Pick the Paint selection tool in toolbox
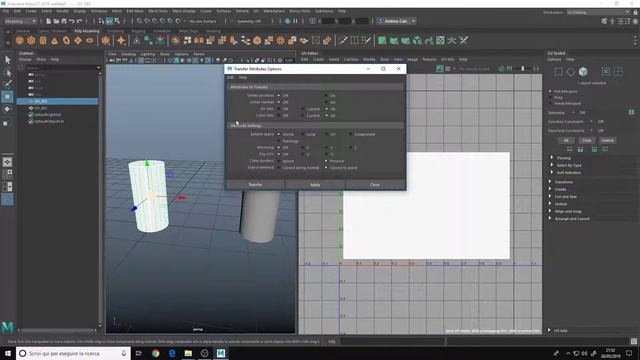Screen dimensions: 640x360 tap(7, 84)
